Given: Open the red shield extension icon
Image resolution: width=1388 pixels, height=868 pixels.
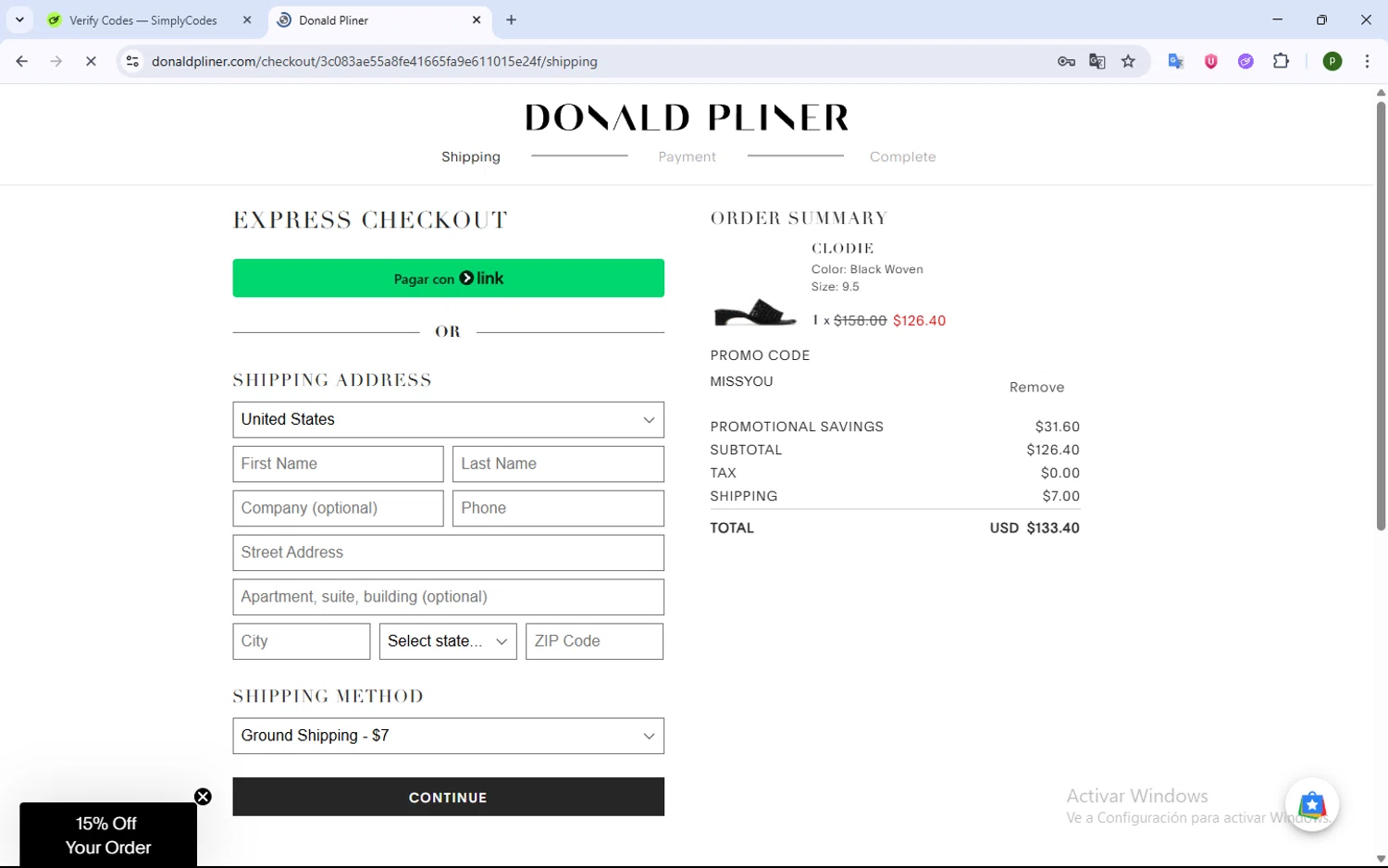Looking at the screenshot, I should [1210, 61].
